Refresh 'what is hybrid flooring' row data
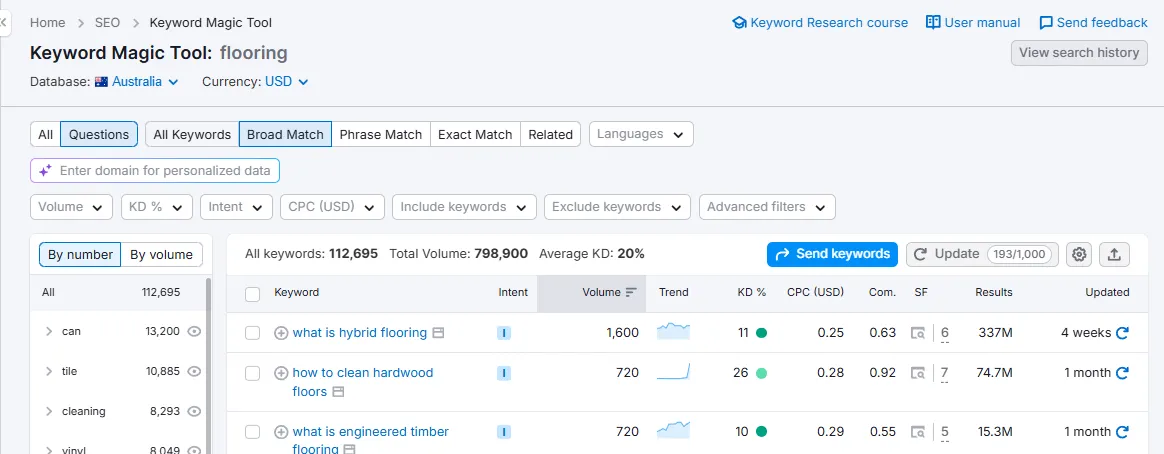The image size is (1164, 454). [x=1122, y=333]
